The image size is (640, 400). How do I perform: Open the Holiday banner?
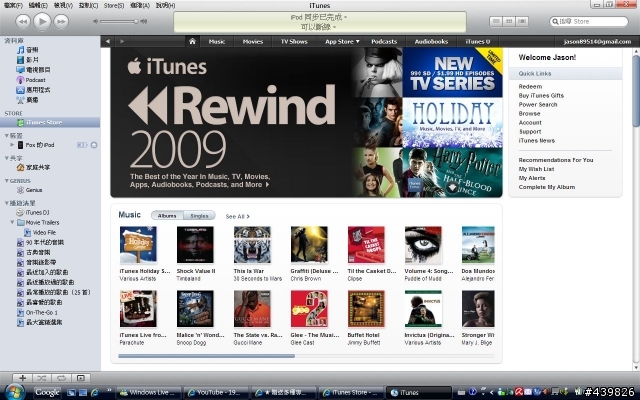point(452,122)
